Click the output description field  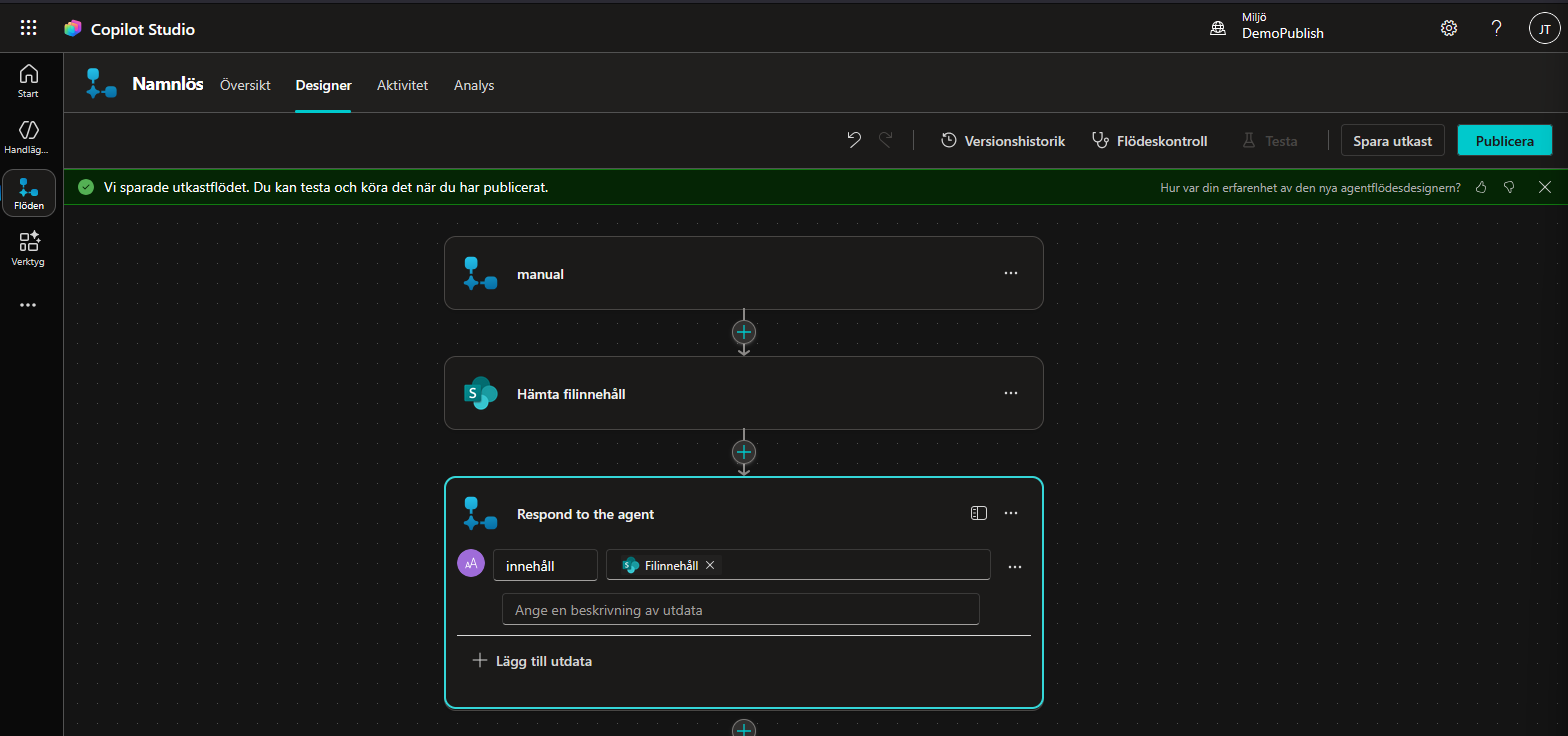click(740, 609)
